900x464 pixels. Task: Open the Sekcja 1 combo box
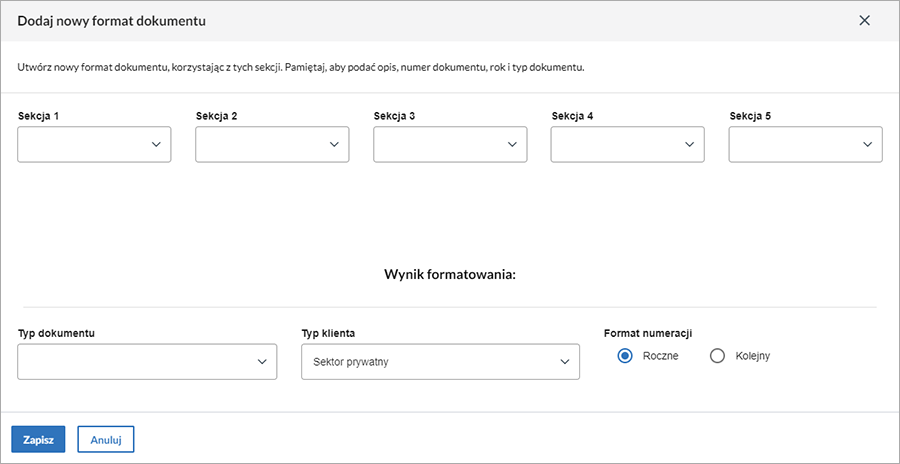pos(85,145)
